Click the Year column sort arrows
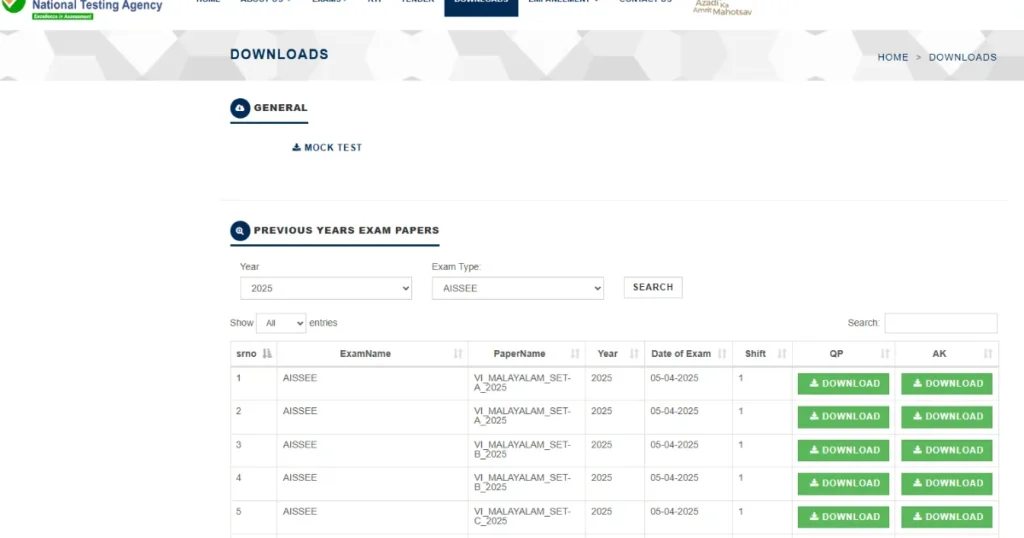The height and width of the screenshot is (538, 1024). point(633,353)
